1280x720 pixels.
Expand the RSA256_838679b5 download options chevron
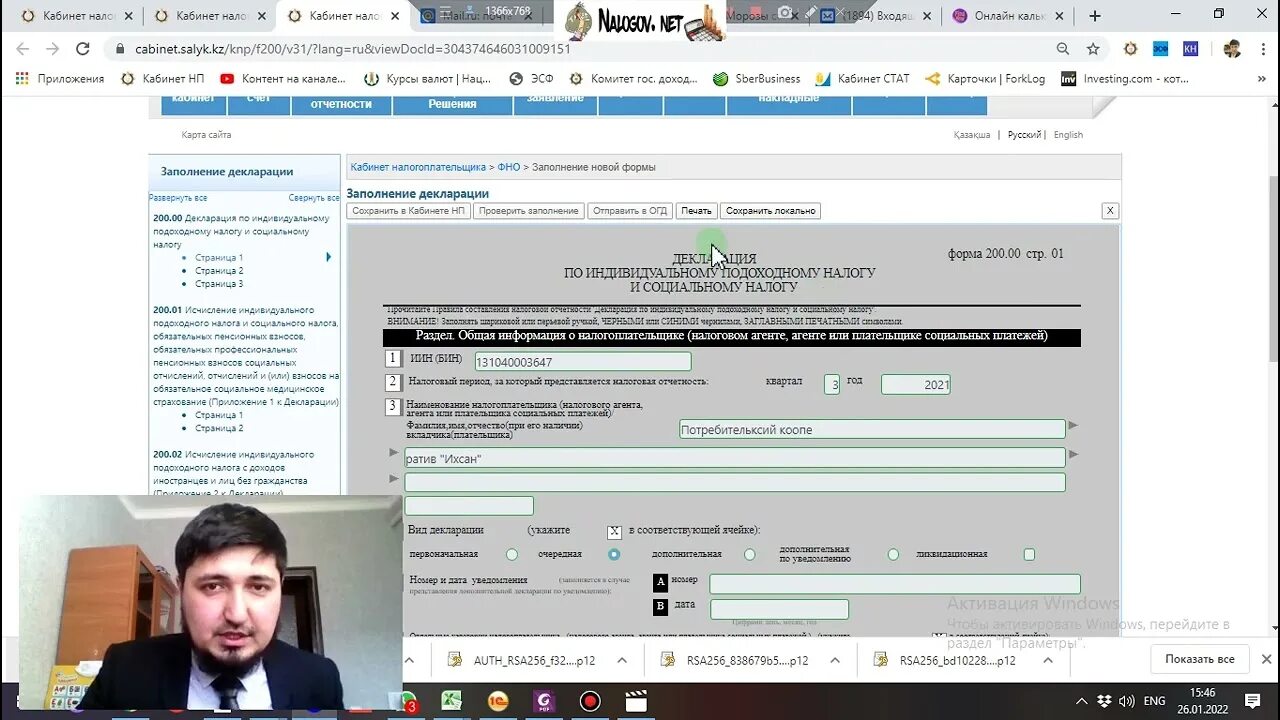click(835, 660)
